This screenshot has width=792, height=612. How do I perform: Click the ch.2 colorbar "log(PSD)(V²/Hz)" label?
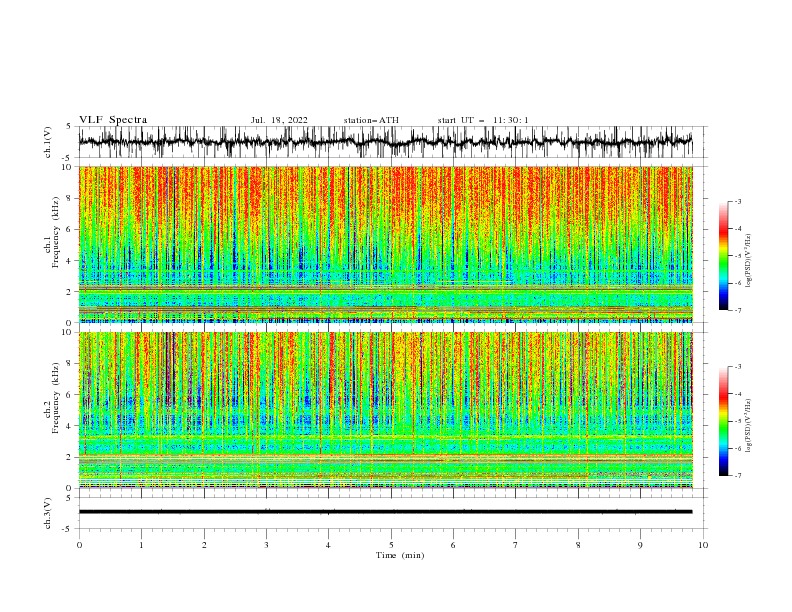point(748,425)
